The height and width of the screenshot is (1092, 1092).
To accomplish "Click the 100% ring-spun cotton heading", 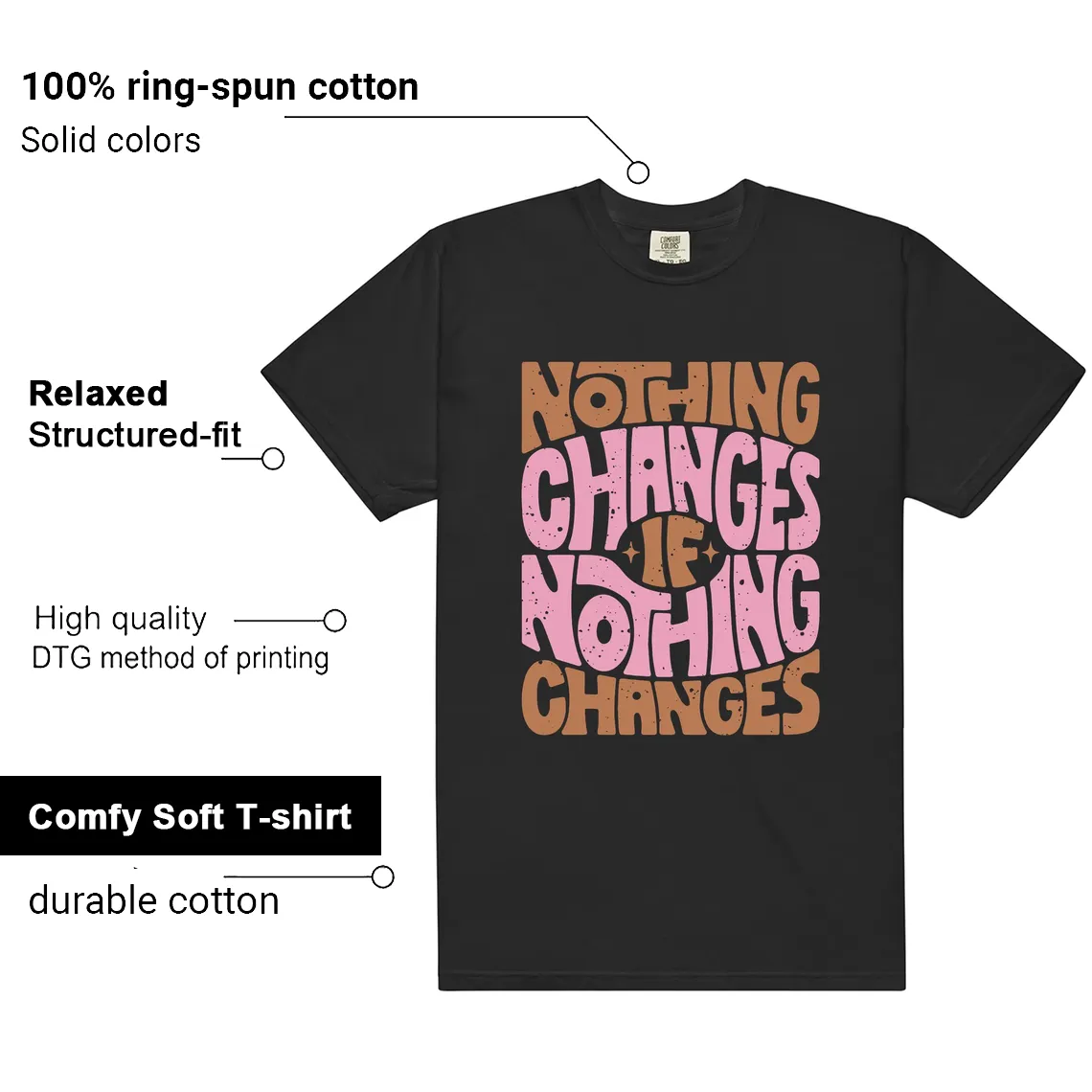I will pos(220,86).
